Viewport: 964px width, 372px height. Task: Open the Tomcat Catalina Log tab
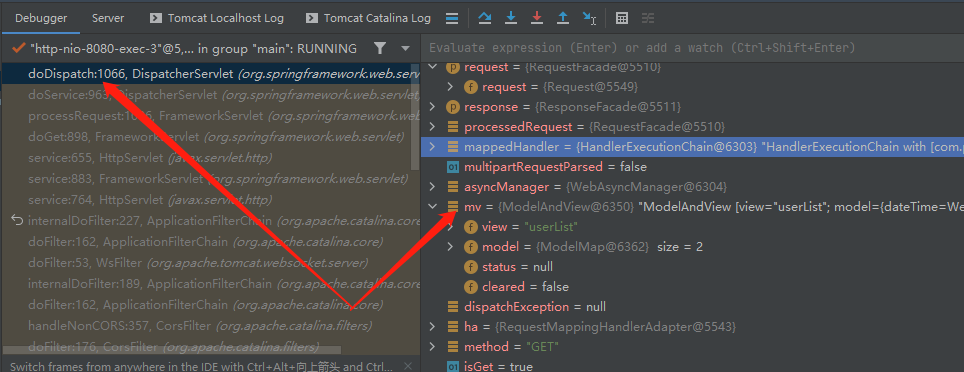point(368,18)
